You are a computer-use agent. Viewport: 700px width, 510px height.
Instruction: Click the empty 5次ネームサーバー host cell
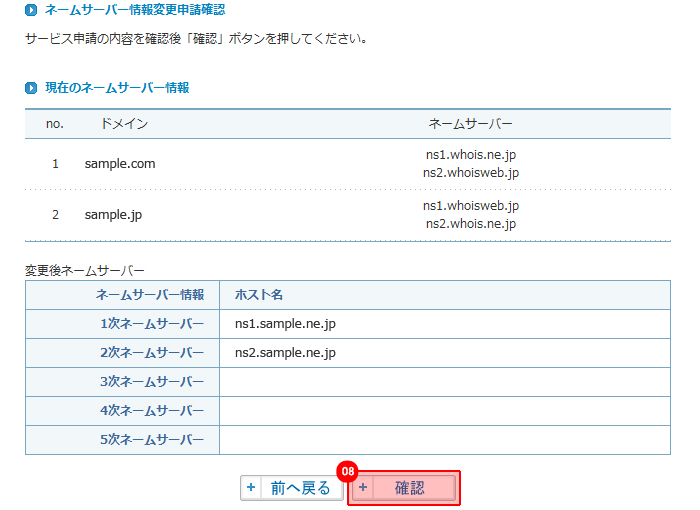point(444,440)
